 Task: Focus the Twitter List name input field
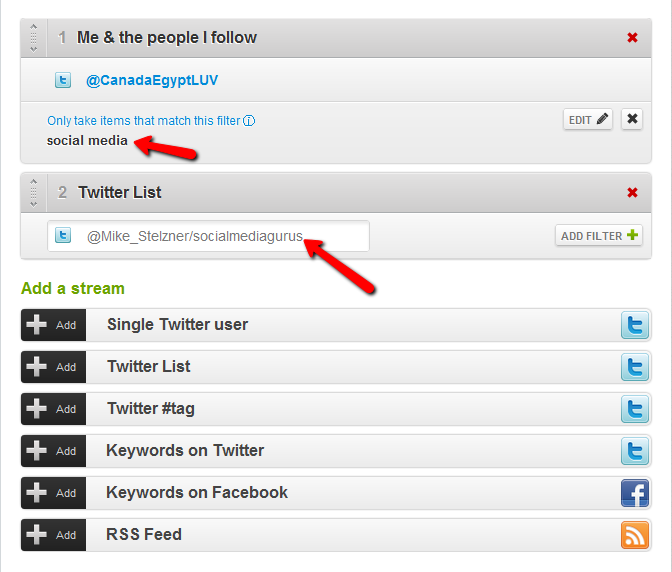[220, 236]
